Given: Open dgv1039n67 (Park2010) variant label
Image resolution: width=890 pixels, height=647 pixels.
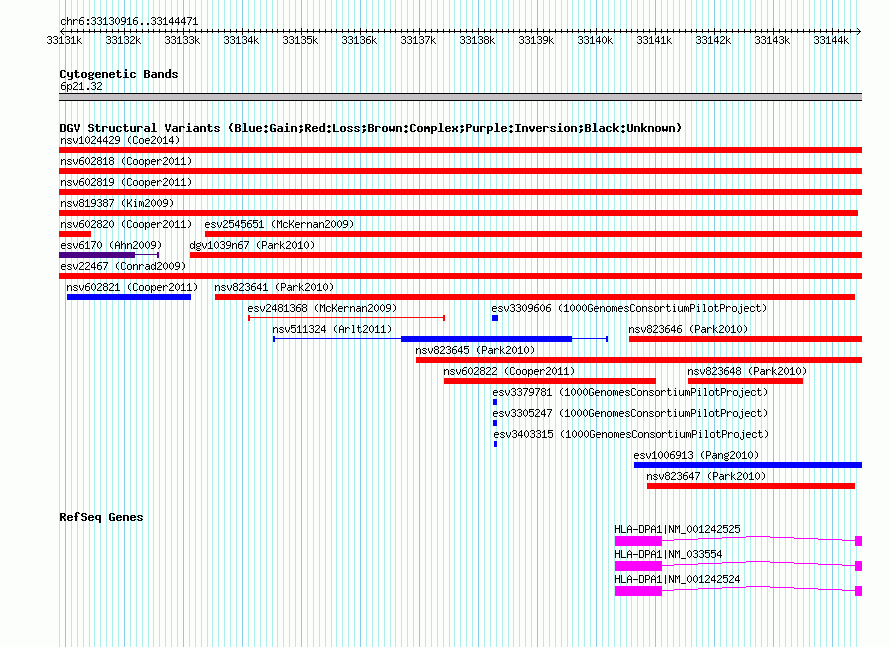Looking at the screenshot, I should click(x=252, y=245).
